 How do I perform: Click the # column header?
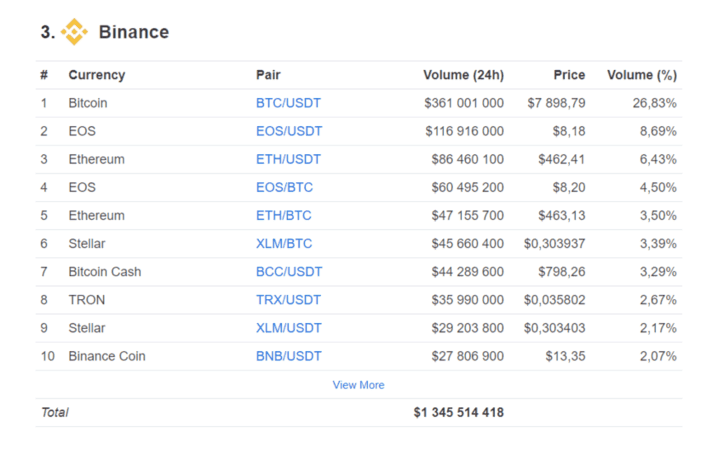pos(44,75)
